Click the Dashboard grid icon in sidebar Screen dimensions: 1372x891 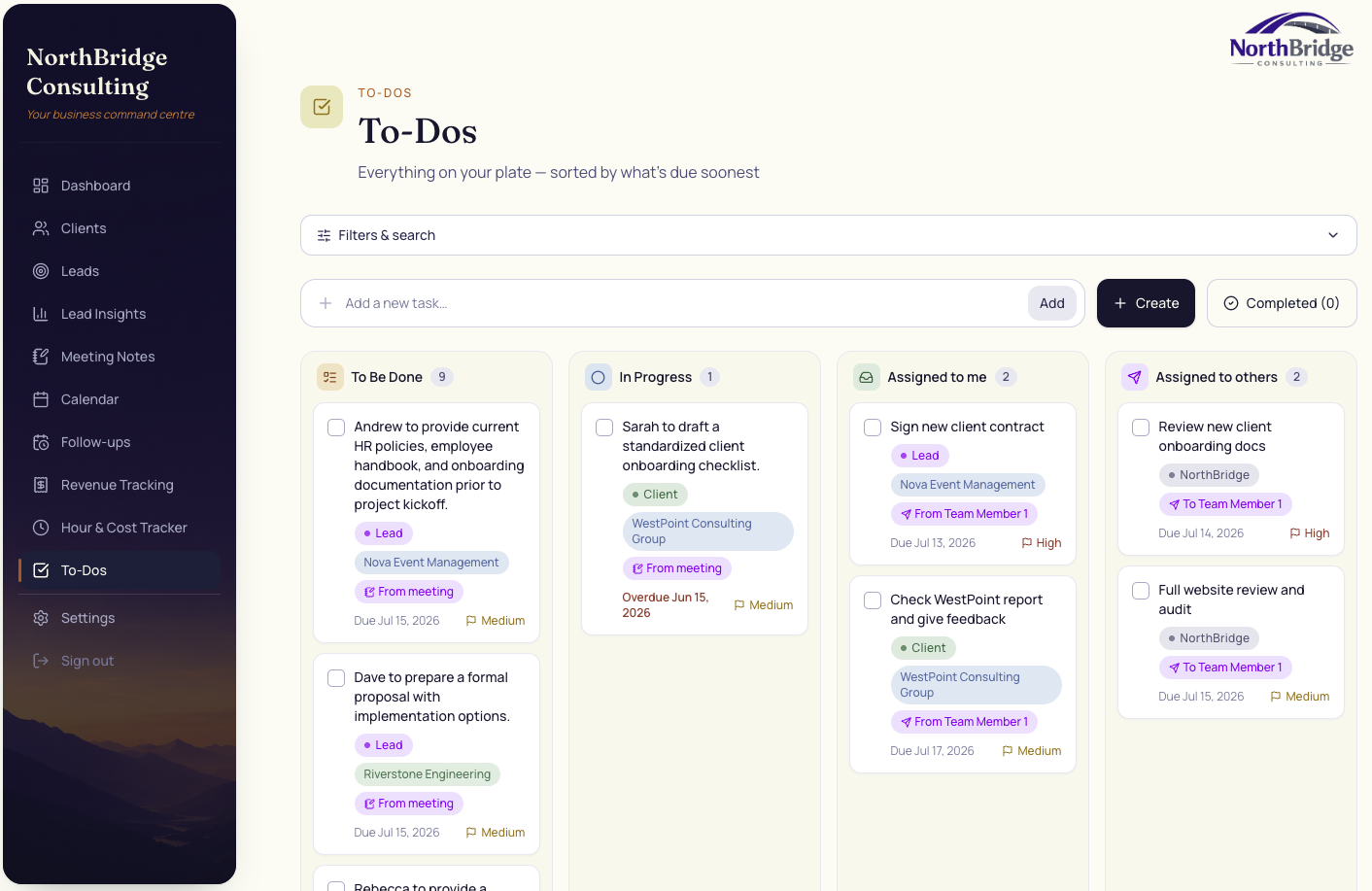[x=41, y=186]
